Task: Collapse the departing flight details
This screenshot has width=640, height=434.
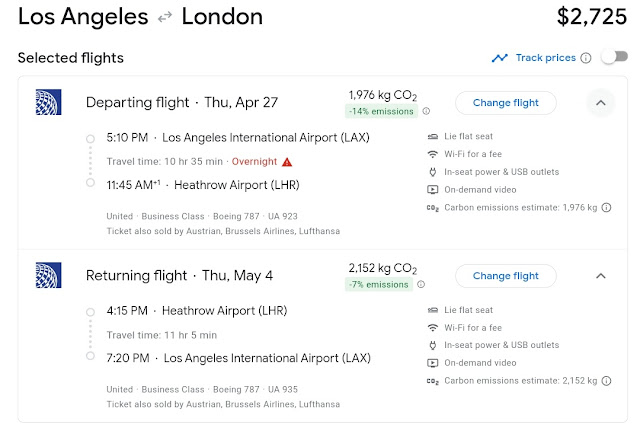Action: [600, 102]
